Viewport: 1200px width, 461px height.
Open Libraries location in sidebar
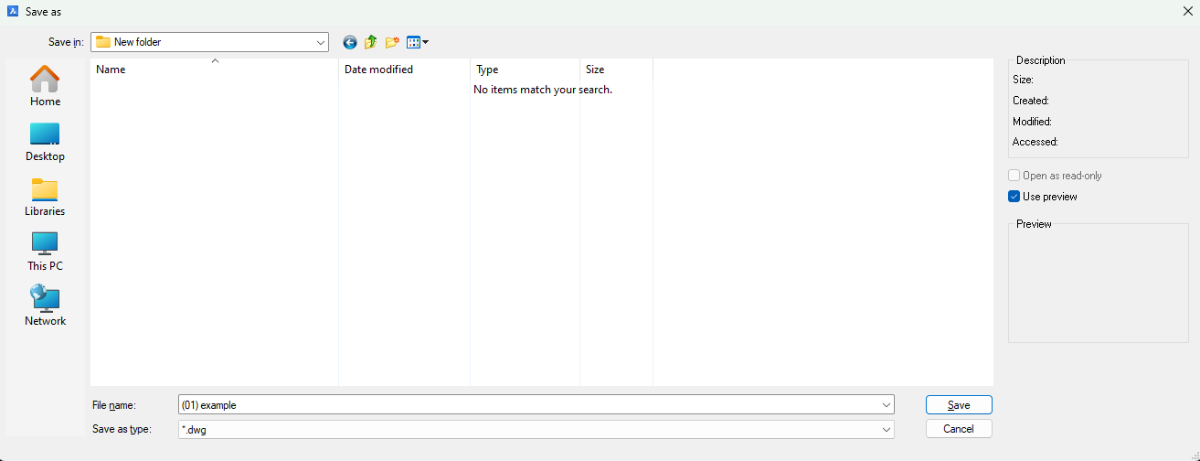pos(45,196)
